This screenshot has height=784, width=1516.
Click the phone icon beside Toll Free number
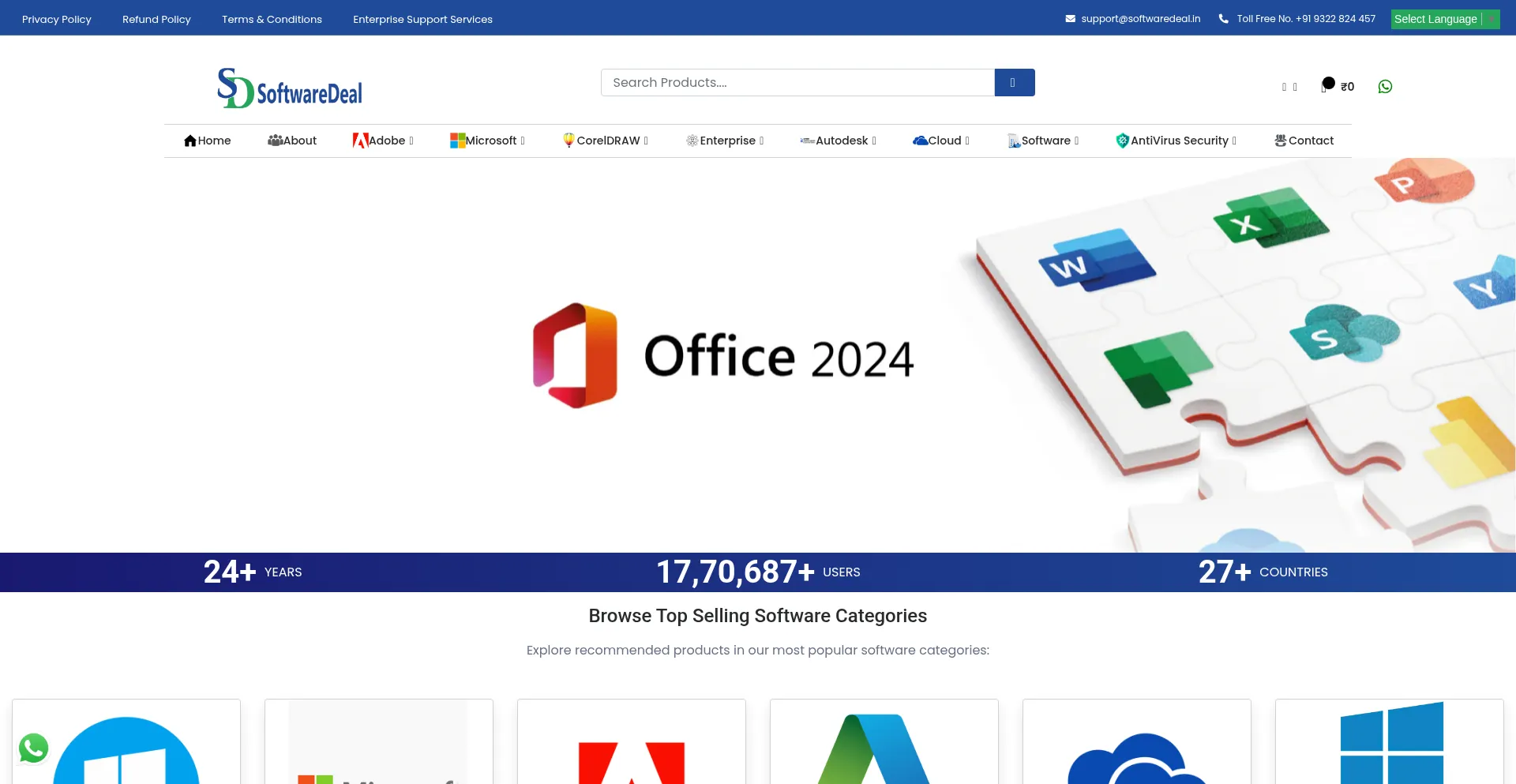1223,19
